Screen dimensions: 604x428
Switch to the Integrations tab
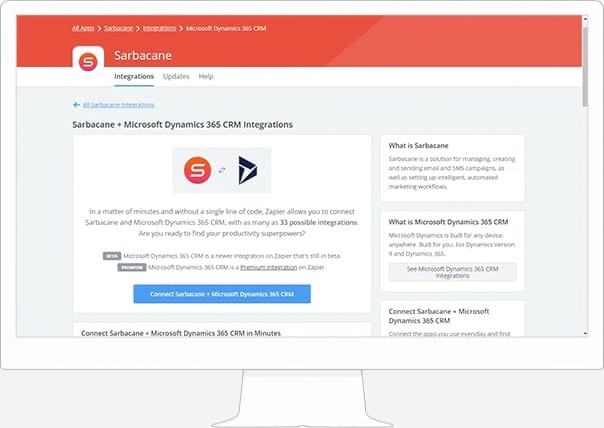click(x=134, y=76)
